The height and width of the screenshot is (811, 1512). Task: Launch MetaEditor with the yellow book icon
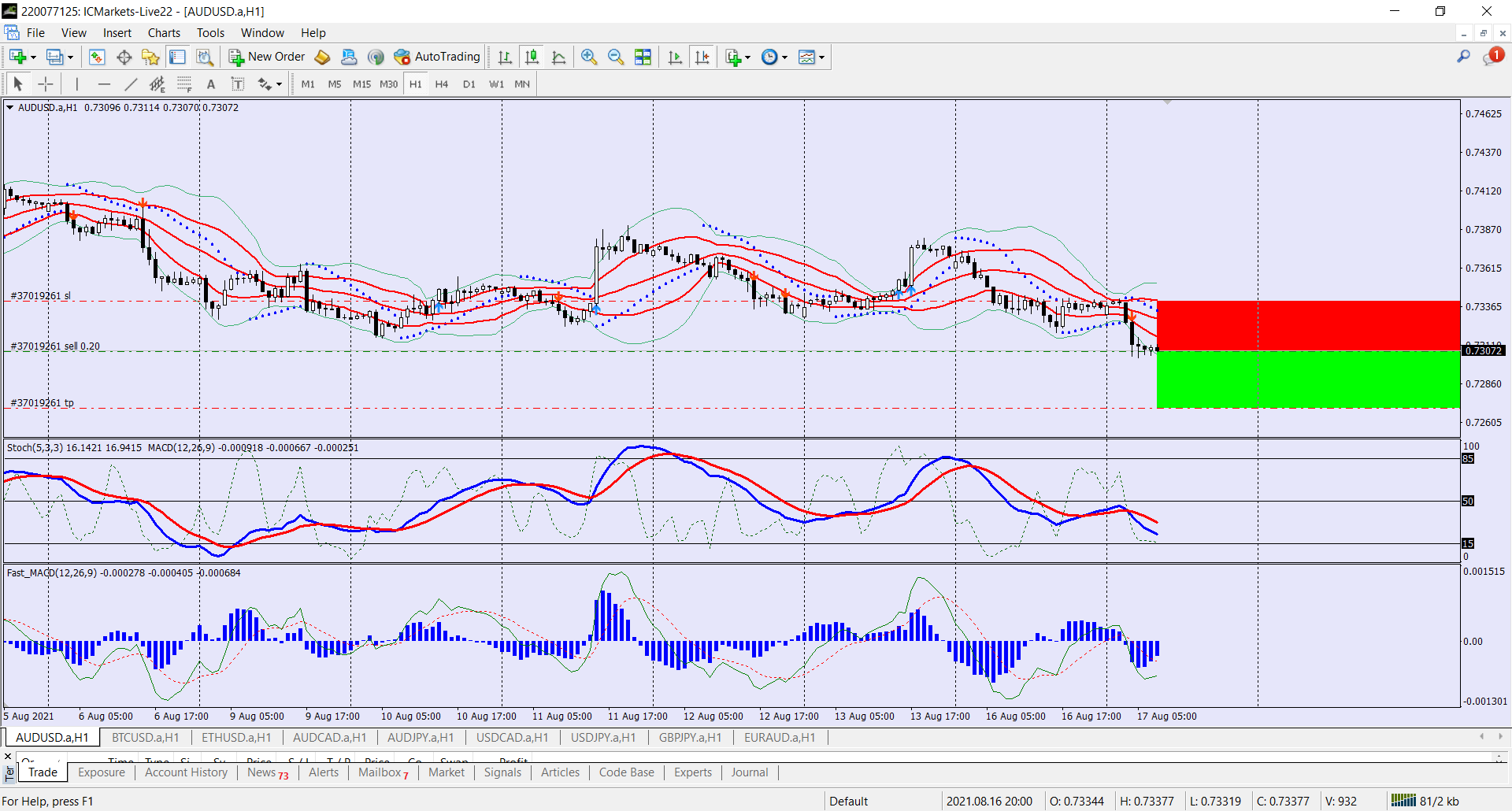tap(322, 57)
